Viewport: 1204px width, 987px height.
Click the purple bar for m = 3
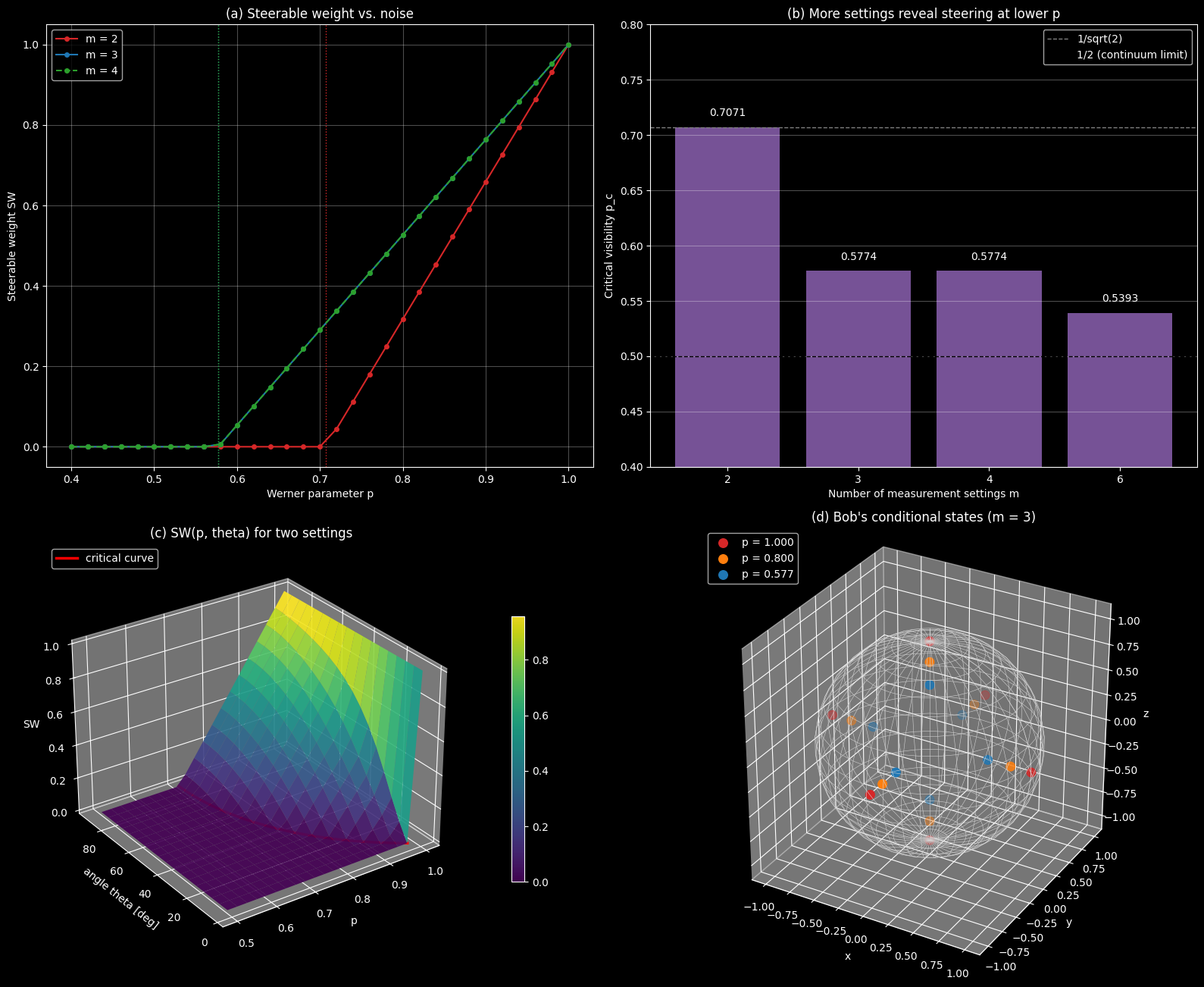(x=858, y=368)
